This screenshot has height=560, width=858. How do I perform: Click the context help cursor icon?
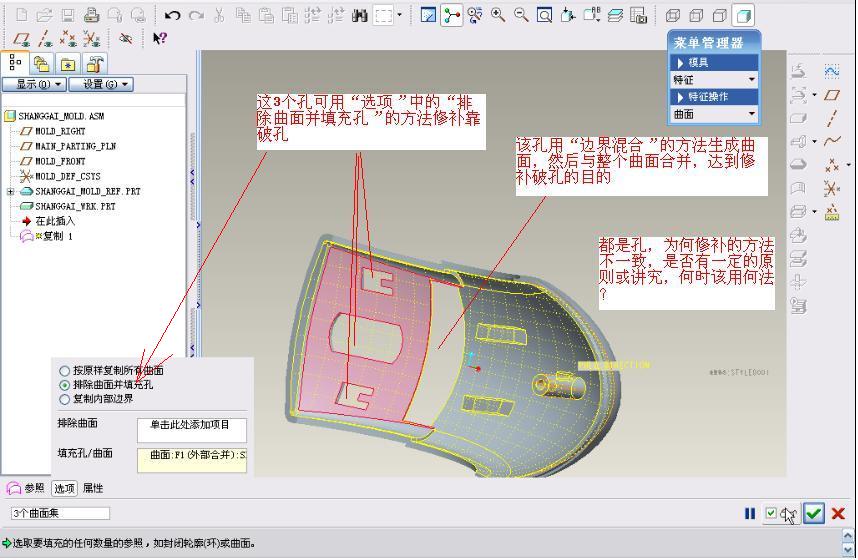(x=160, y=38)
